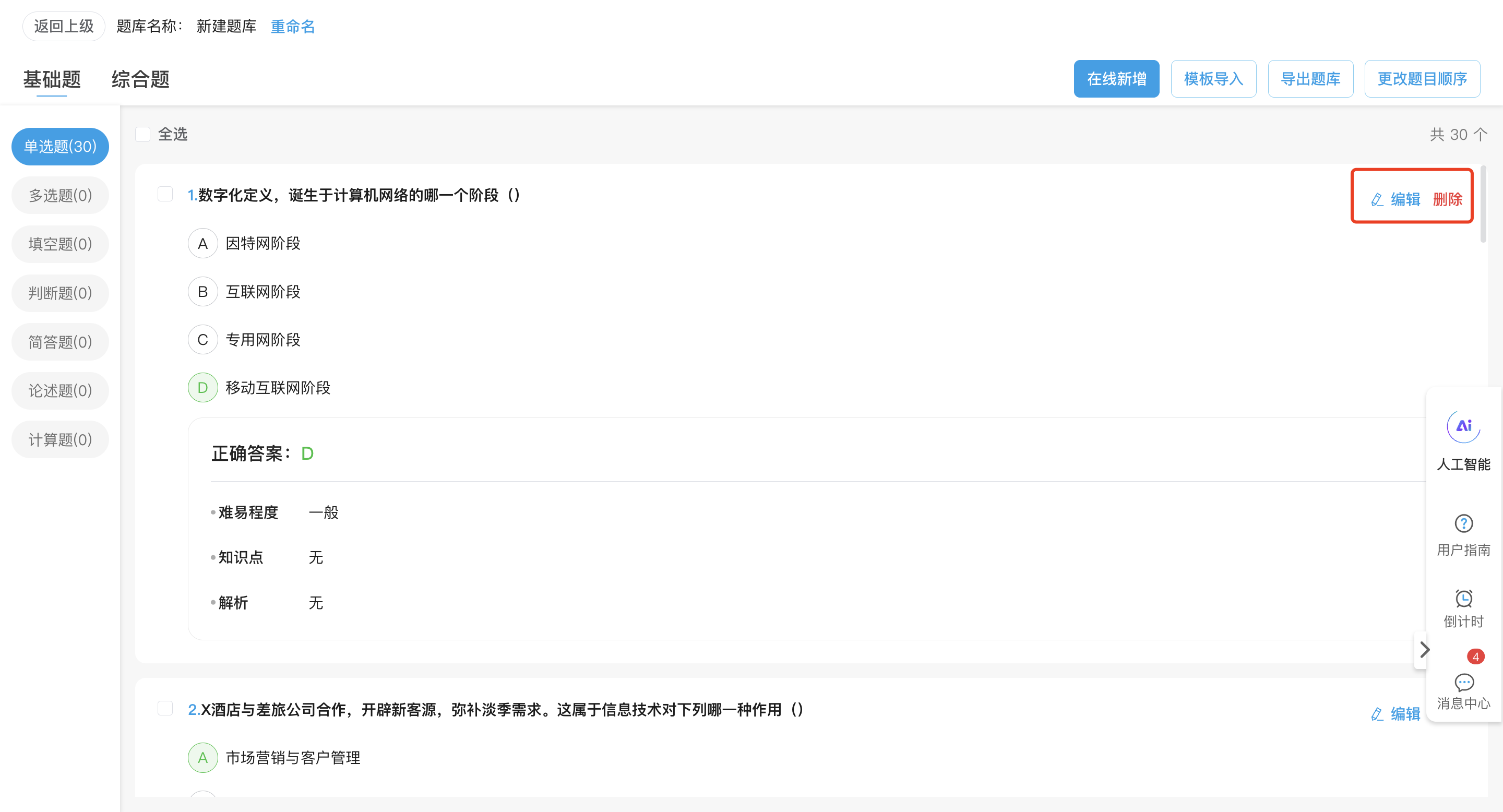Select the 填空题(0) category
The height and width of the screenshot is (812, 1503).
[x=60, y=244]
